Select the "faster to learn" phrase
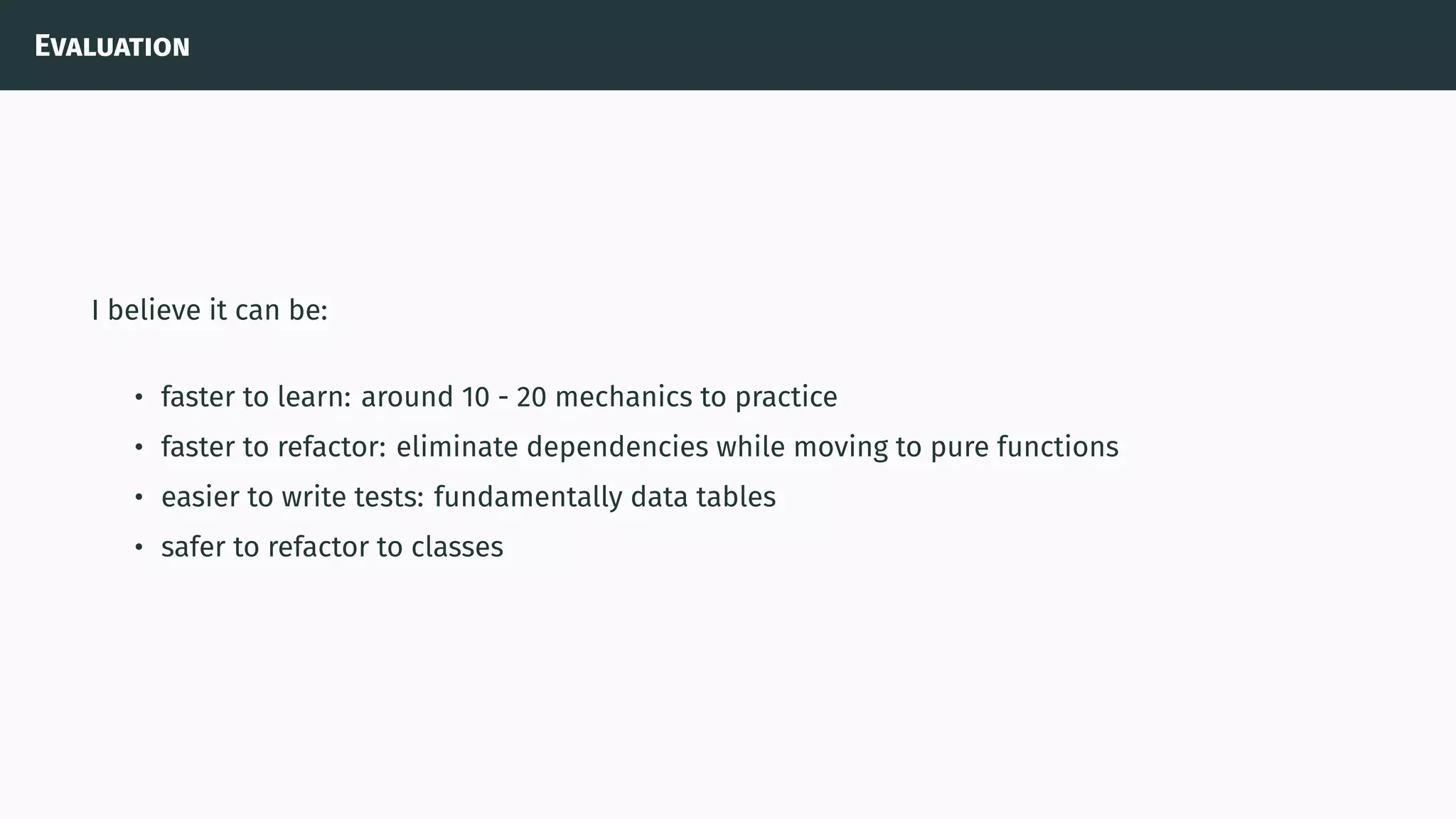 click(256, 397)
